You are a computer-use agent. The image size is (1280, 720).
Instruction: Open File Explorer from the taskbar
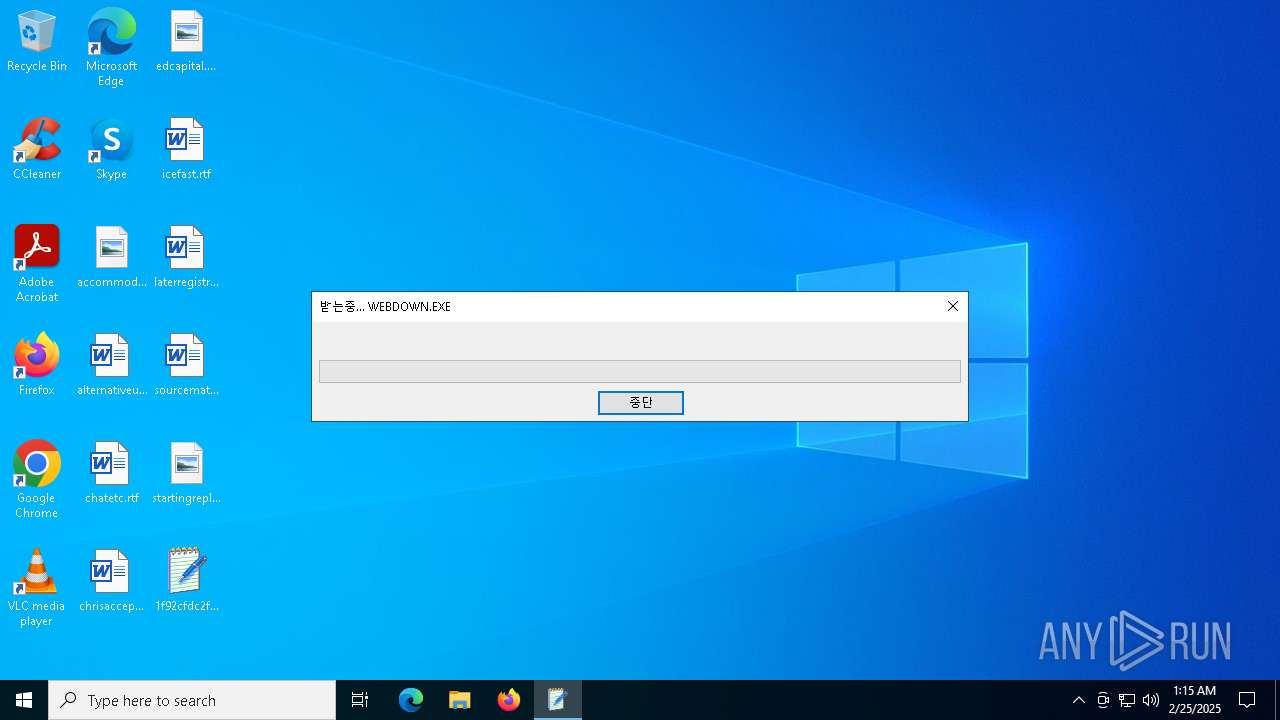pos(460,700)
